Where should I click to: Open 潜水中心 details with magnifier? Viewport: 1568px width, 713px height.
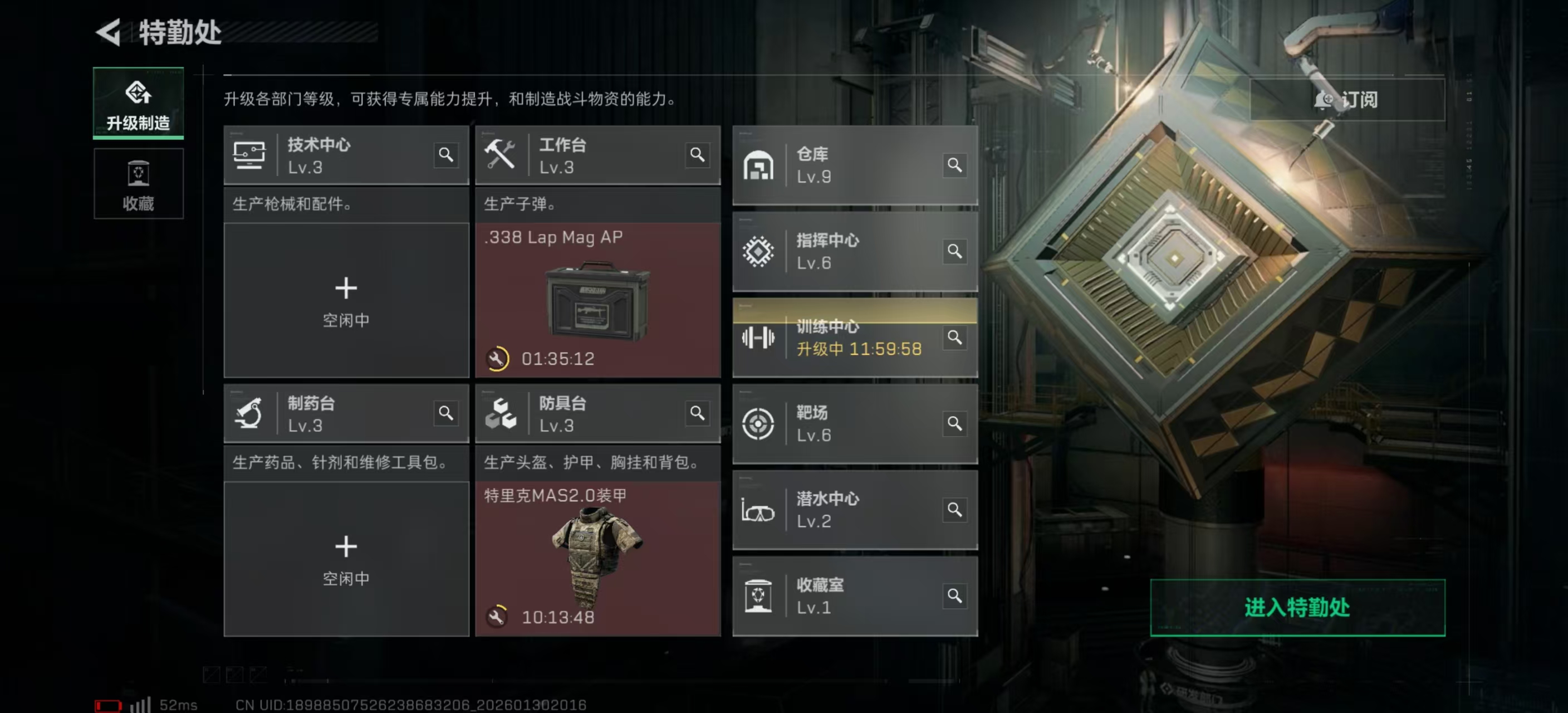coord(954,510)
